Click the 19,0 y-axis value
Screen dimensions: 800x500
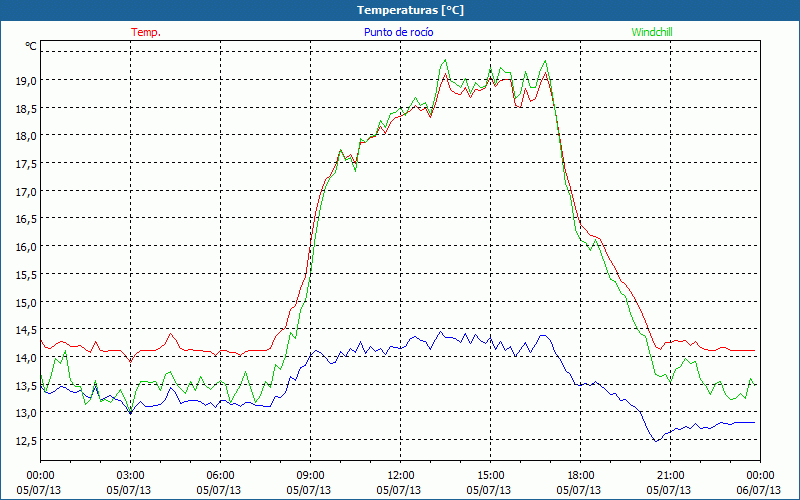[27, 80]
